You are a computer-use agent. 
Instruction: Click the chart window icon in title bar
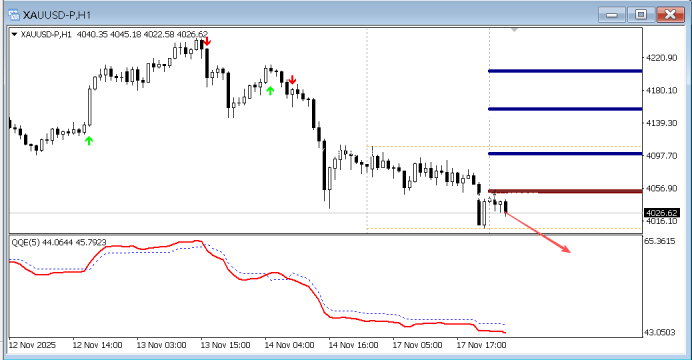14,15
